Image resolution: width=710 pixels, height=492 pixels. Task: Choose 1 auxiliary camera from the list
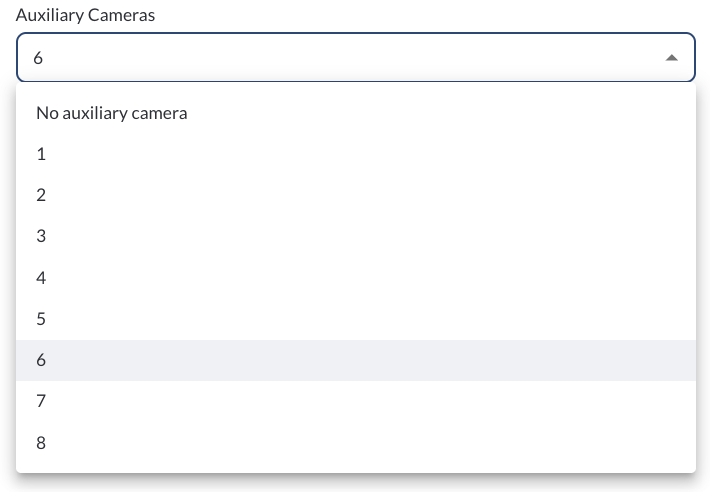[x=356, y=154]
